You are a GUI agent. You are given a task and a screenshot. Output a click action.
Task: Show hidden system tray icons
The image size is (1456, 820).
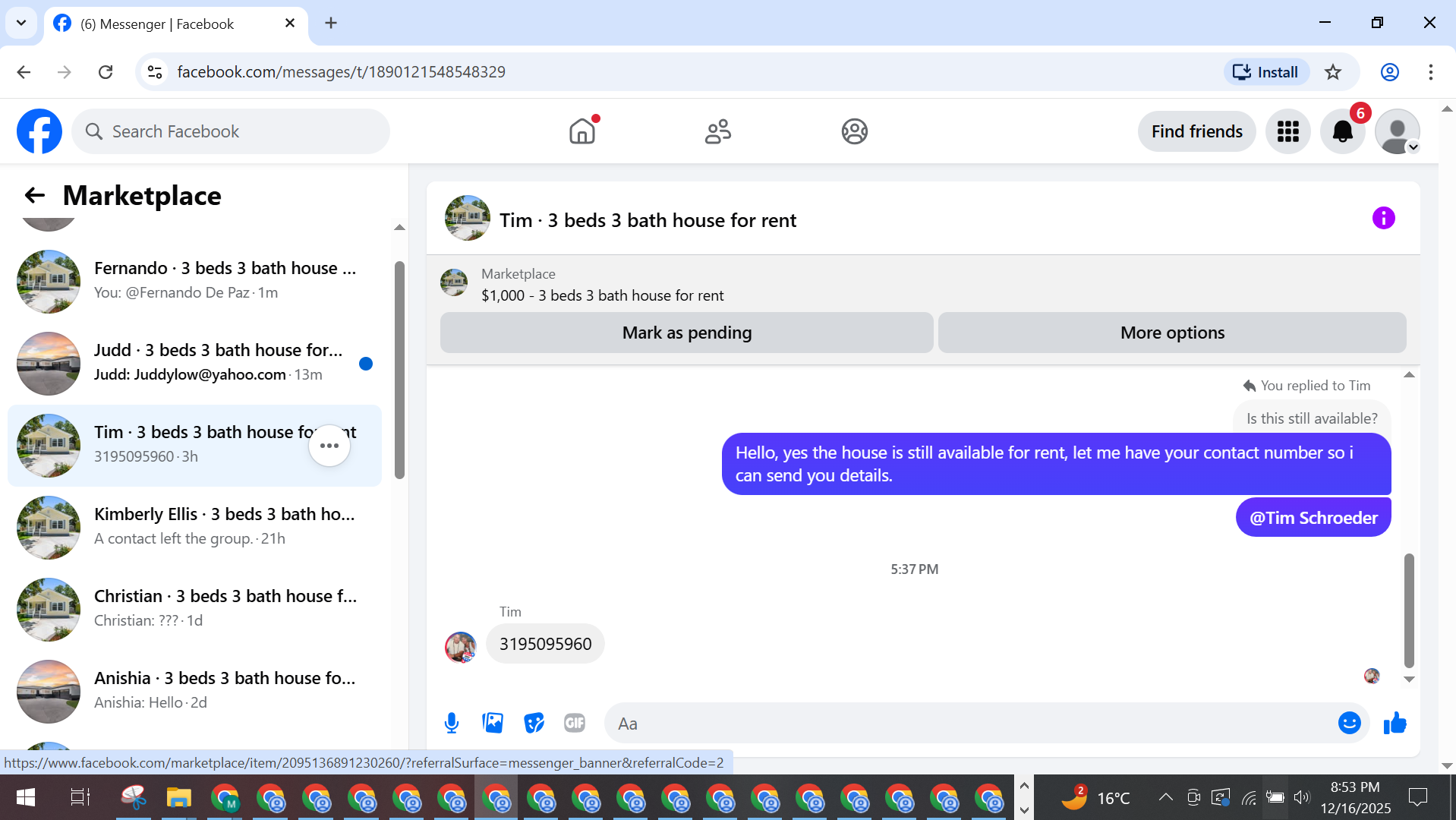tap(1165, 797)
